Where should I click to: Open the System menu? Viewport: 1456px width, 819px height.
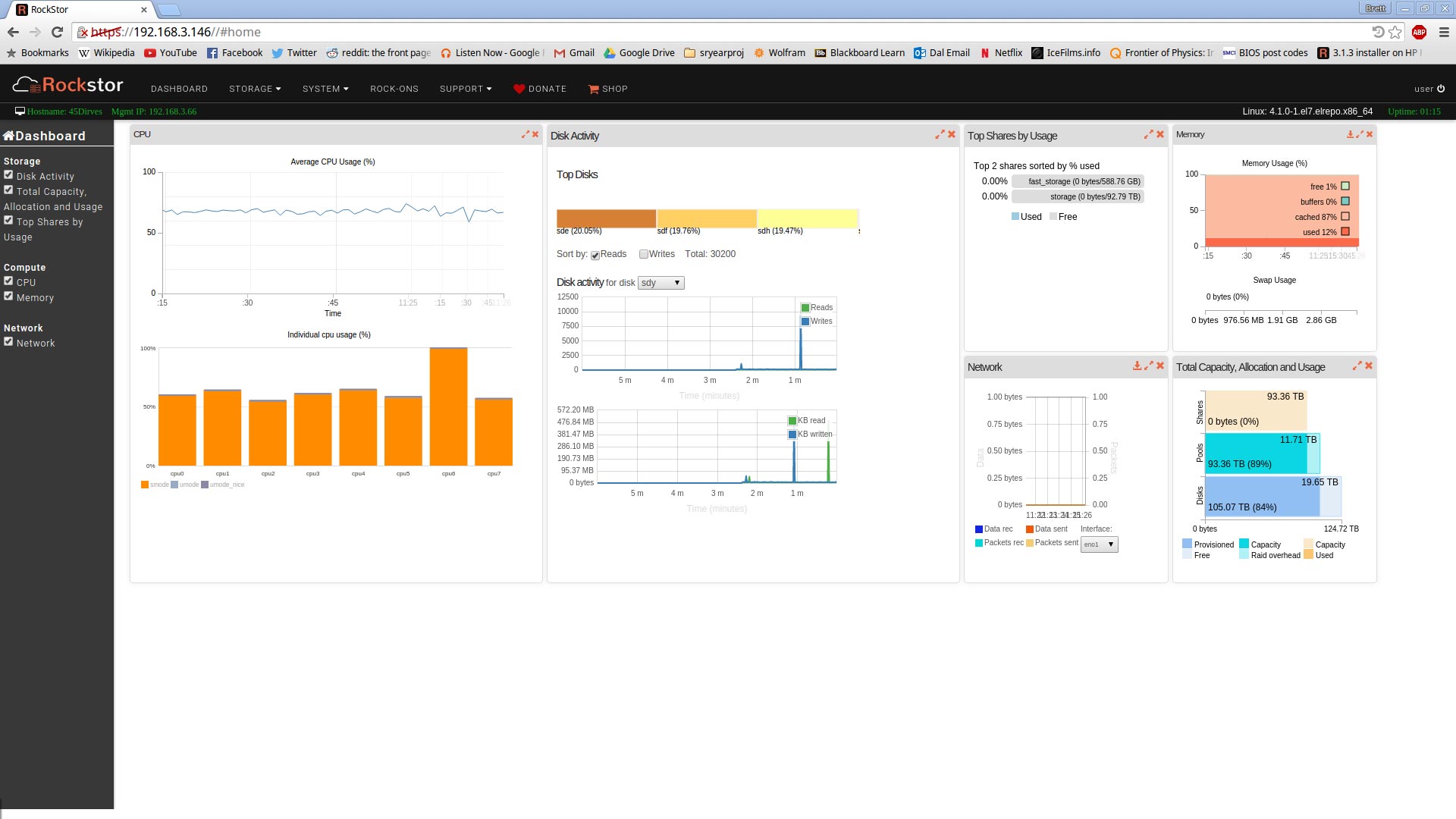tap(325, 89)
